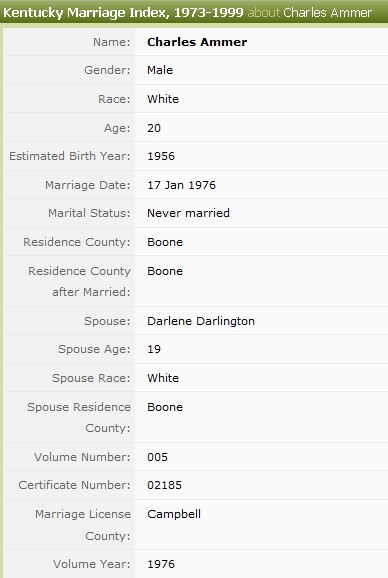Click Volume Year 1976
This screenshot has height=578, width=388.
tap(161, 564)
